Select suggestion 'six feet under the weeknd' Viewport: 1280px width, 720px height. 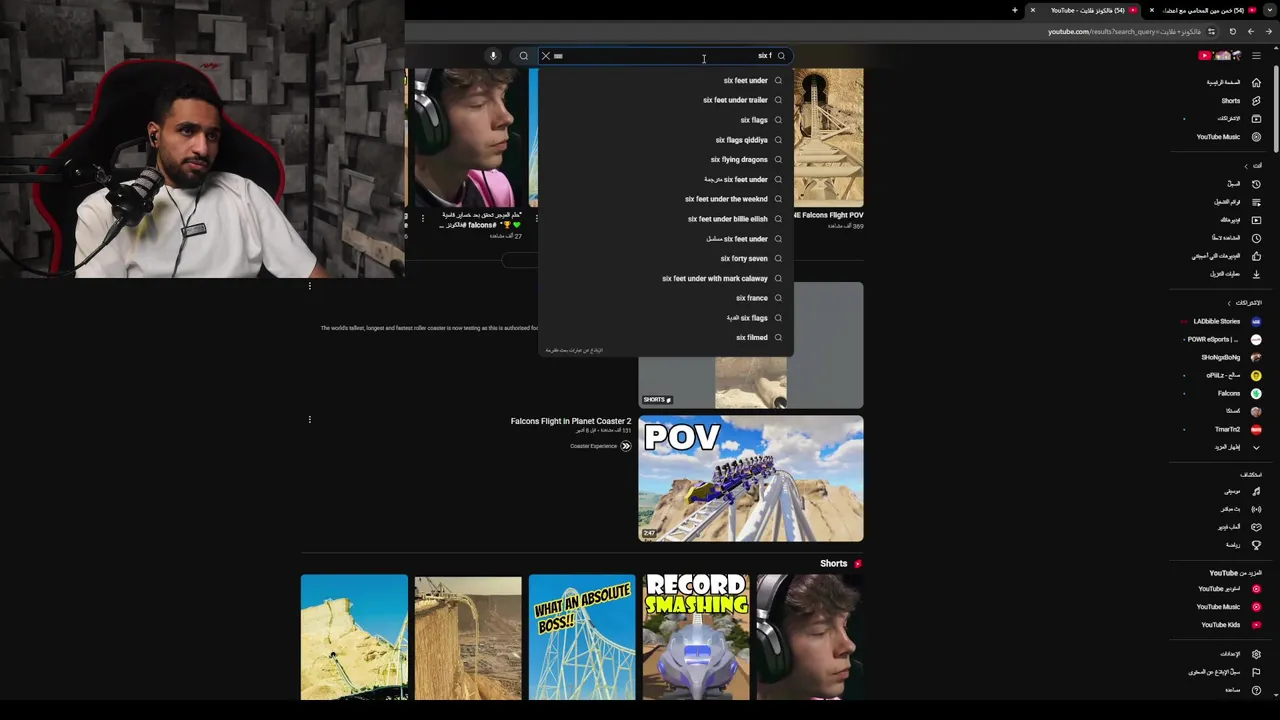click(665, 199)
